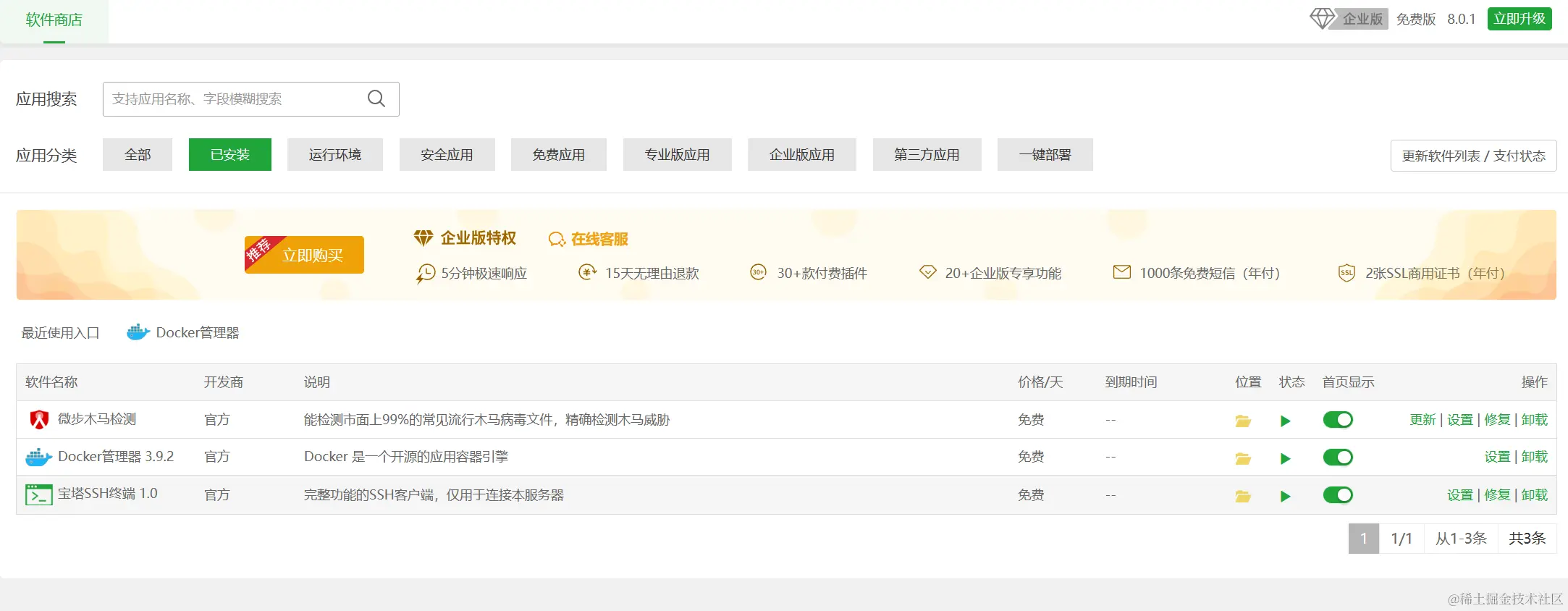Select the 企业版应用 category filter
Viewport: 1568px width, 611px height.
(802, 155)
